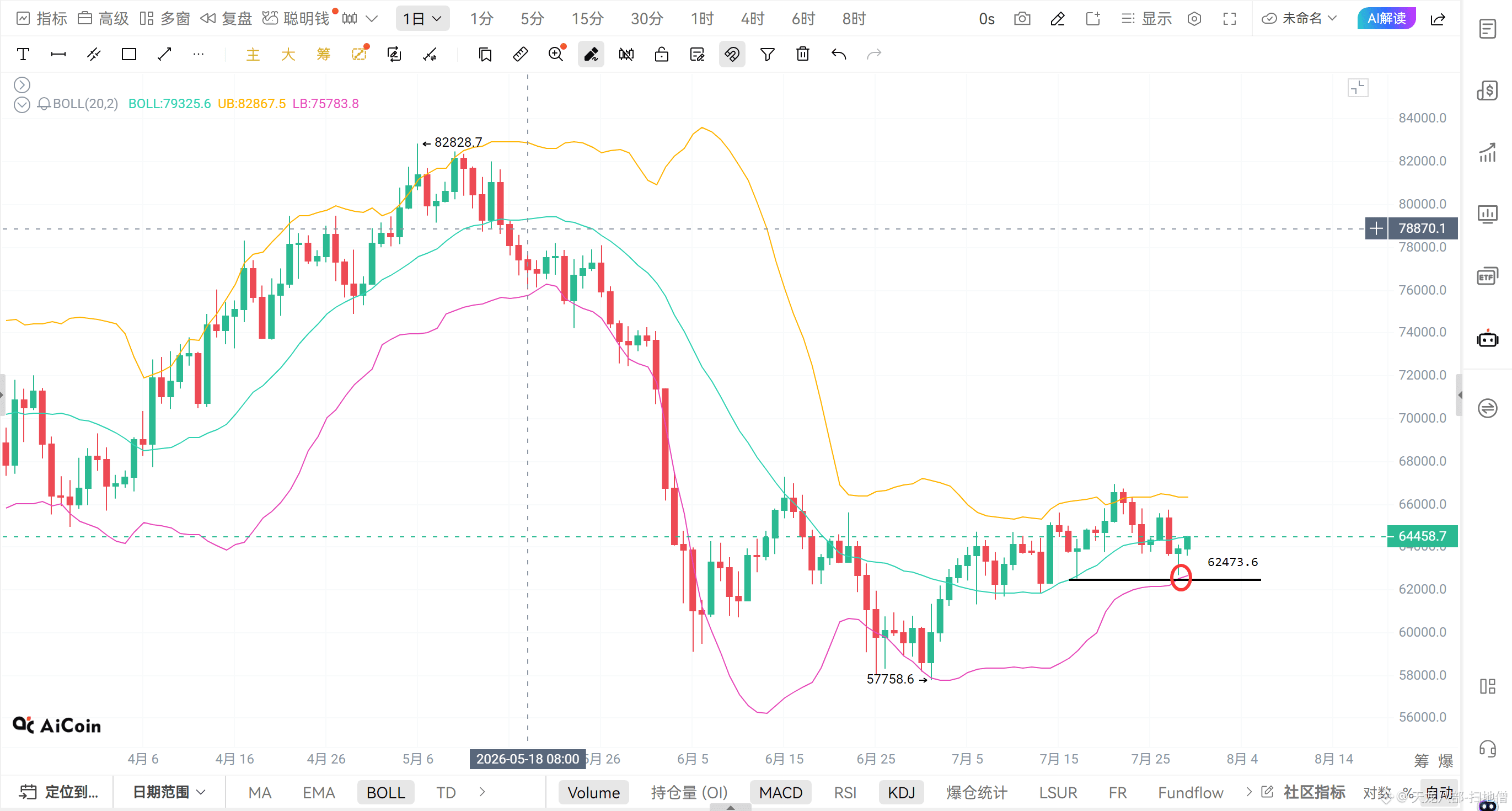Expand more main indicators chevron after TD

point(482,792)
